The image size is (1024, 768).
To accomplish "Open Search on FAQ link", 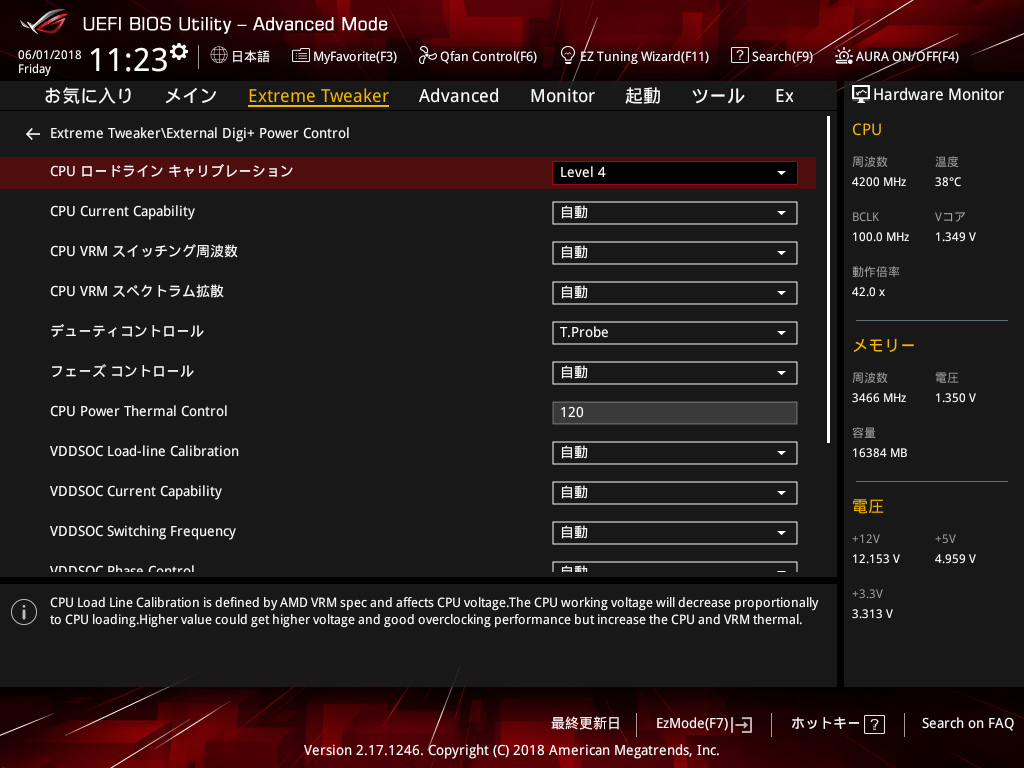I will tap(967, 724).
